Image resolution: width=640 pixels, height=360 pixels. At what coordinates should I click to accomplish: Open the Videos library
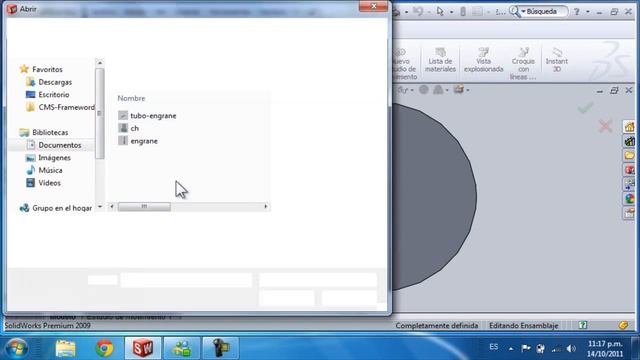[x=43, y=183]
